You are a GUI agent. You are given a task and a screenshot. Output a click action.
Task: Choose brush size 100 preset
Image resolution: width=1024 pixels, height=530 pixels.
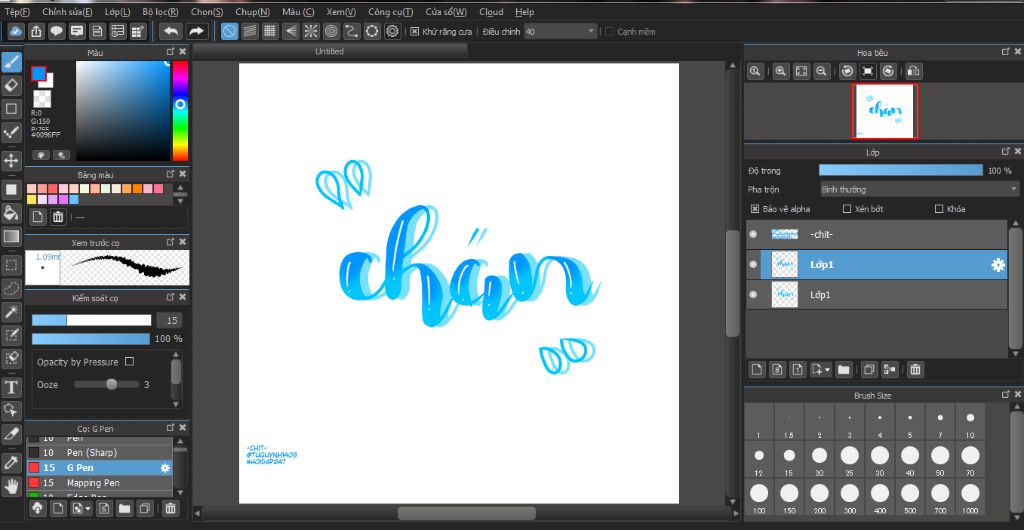759,498
